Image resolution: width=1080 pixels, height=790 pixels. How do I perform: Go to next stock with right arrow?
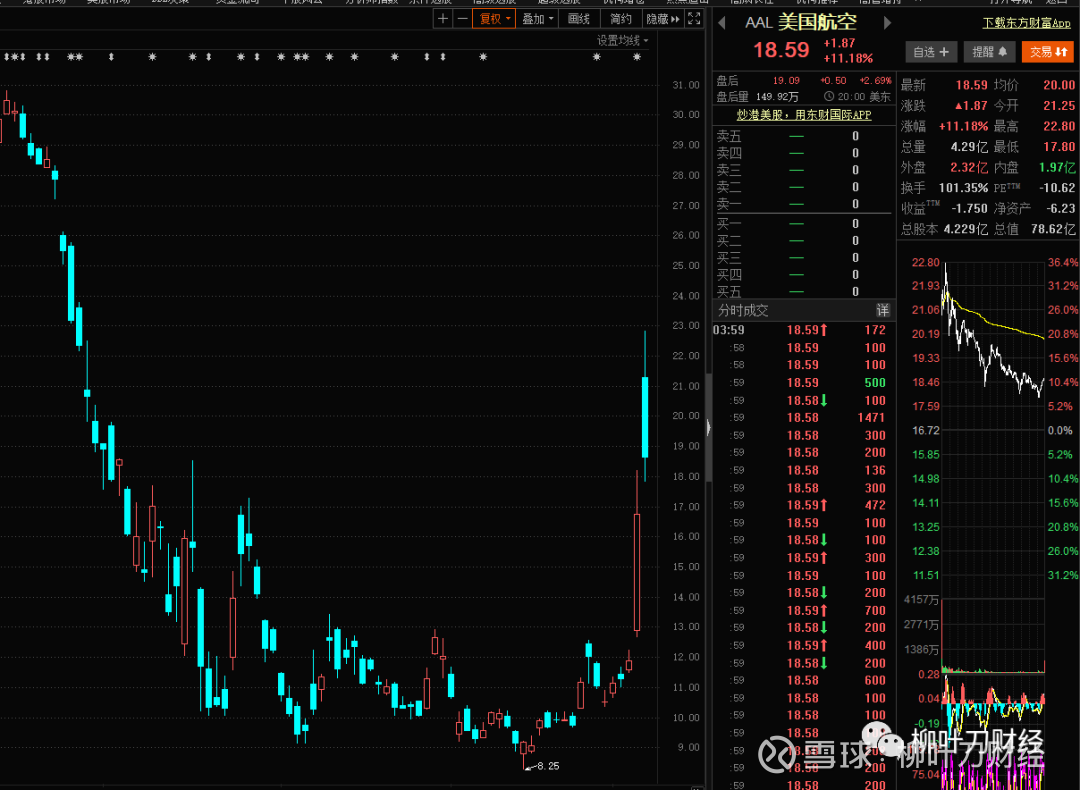(x=887, y=23)
